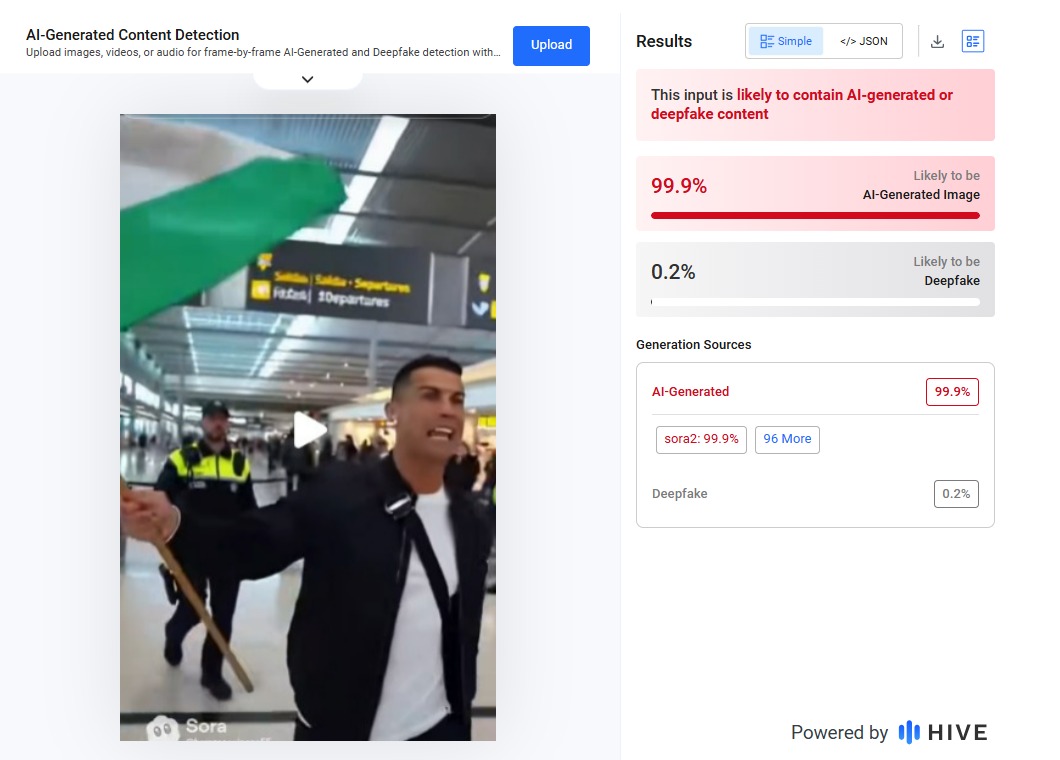This screenshot has height=760, width=1060.
Task: Select the Deepfake label under Generation Sources
Action: coord(679,494)
